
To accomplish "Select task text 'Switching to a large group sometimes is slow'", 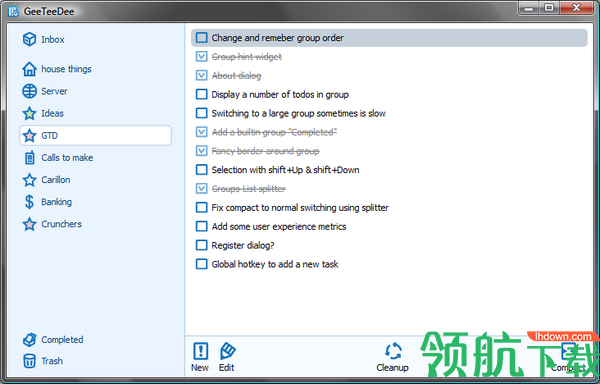I will [x=298, y=113].
